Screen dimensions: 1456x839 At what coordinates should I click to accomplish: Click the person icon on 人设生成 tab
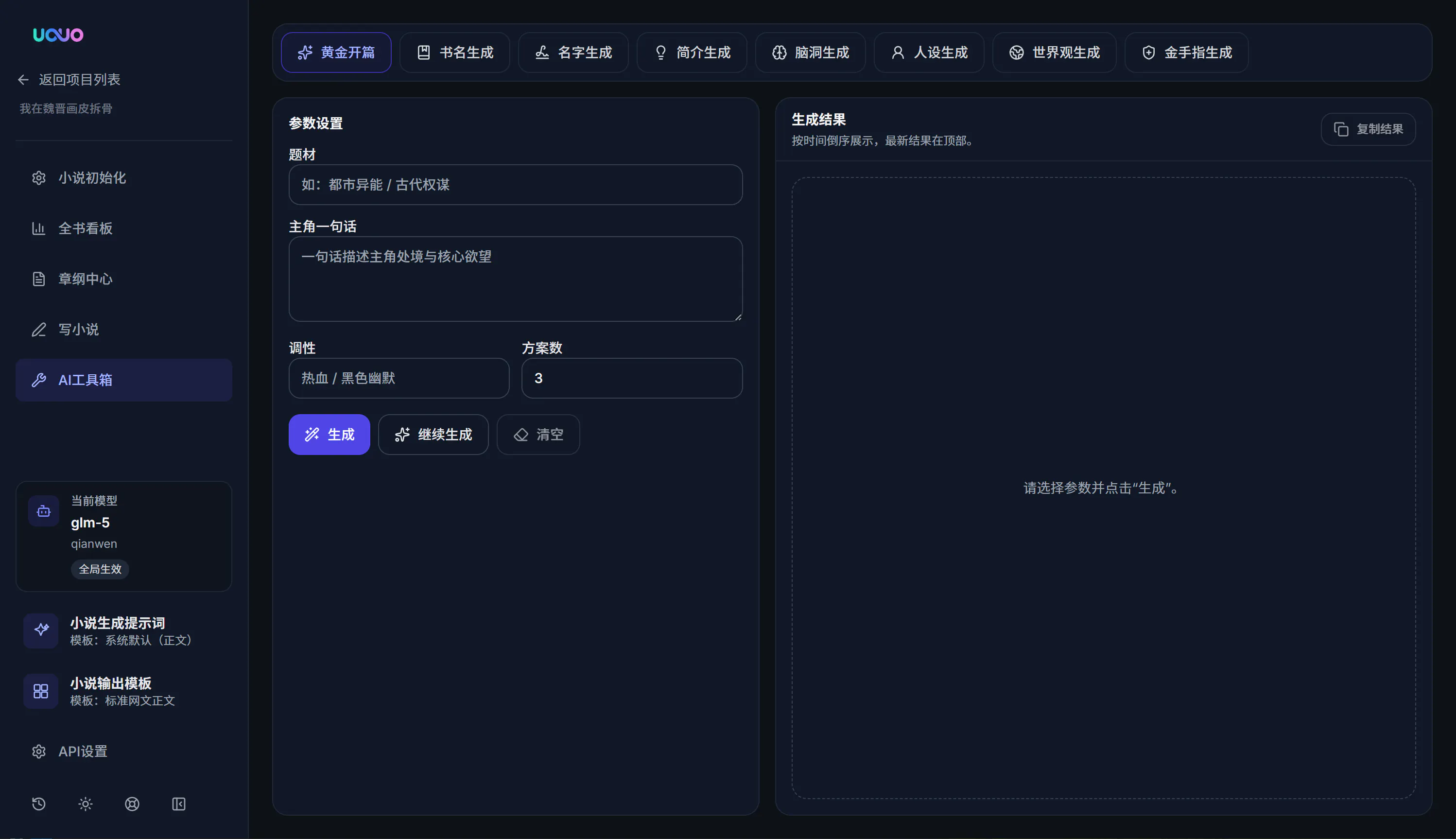coord(898,52)
